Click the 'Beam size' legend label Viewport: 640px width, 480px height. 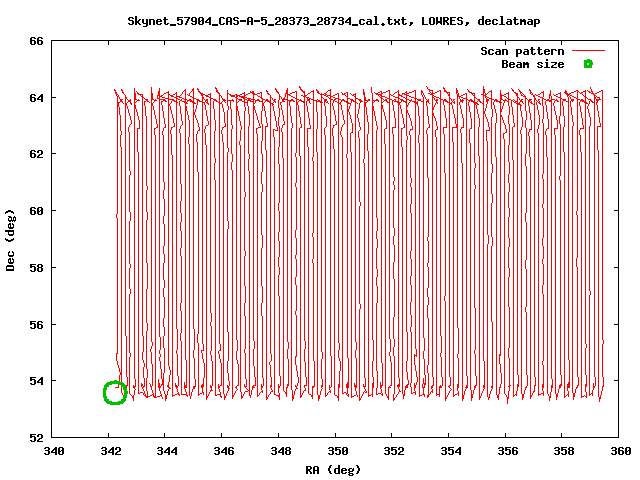[533, 64]
